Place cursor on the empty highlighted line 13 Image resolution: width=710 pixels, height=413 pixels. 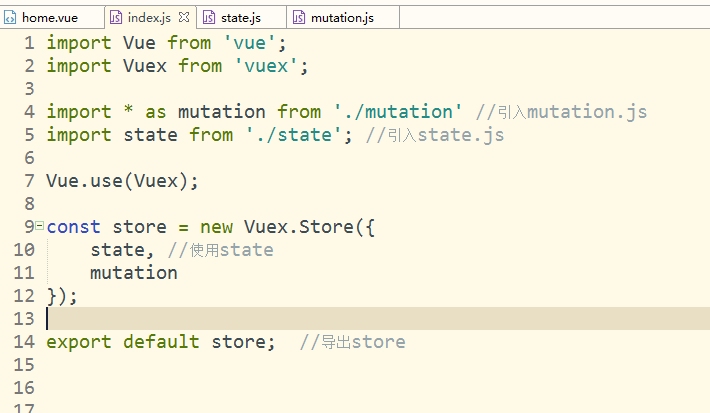(300, 319)
